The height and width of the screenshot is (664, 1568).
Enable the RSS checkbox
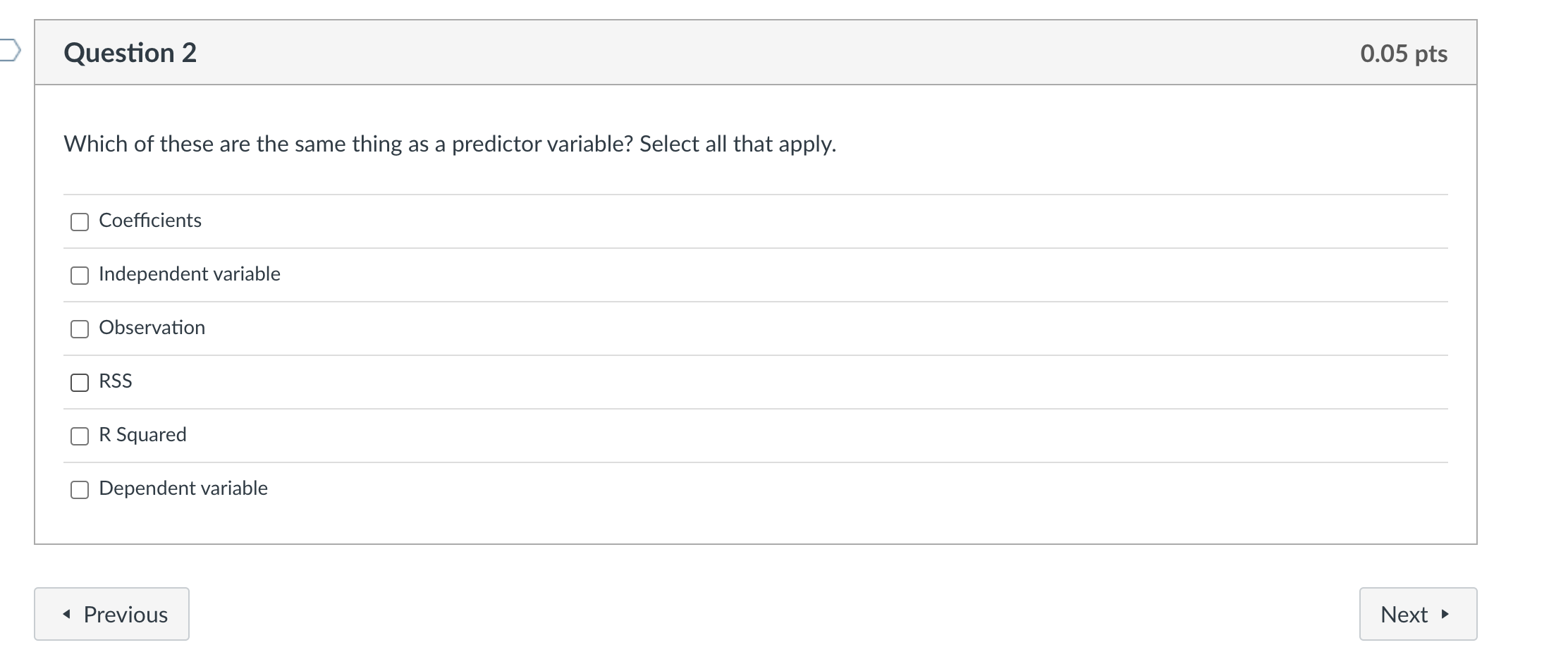click(x=80, y=383)
